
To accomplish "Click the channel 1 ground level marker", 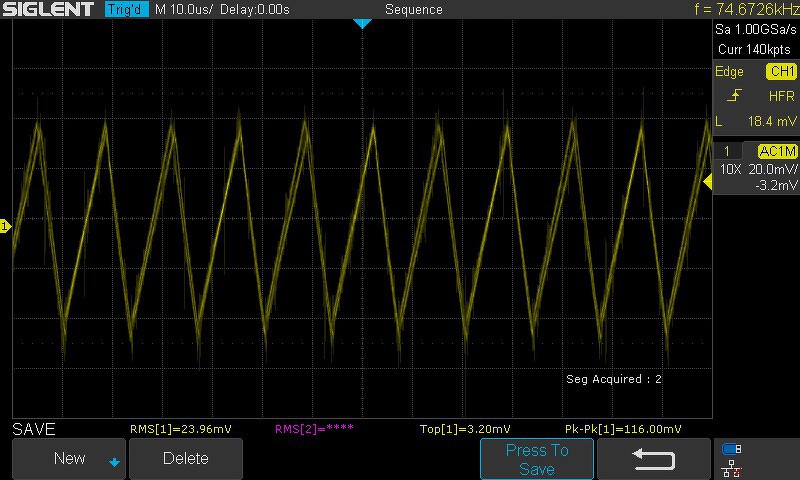I will click(x=5, y=226).
